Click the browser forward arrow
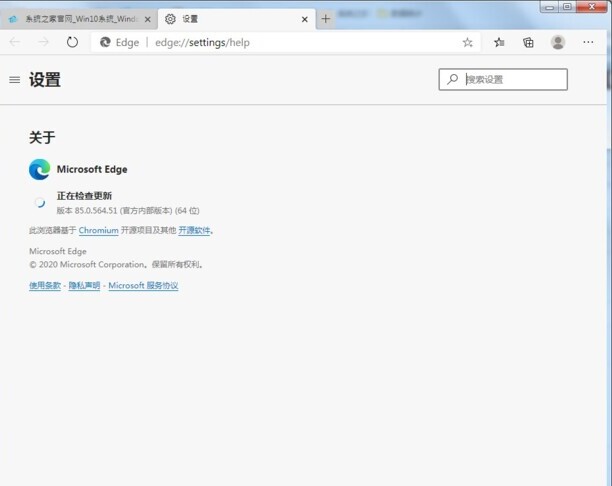Screen dimensions: 612x486 click(x=43, y=42)
